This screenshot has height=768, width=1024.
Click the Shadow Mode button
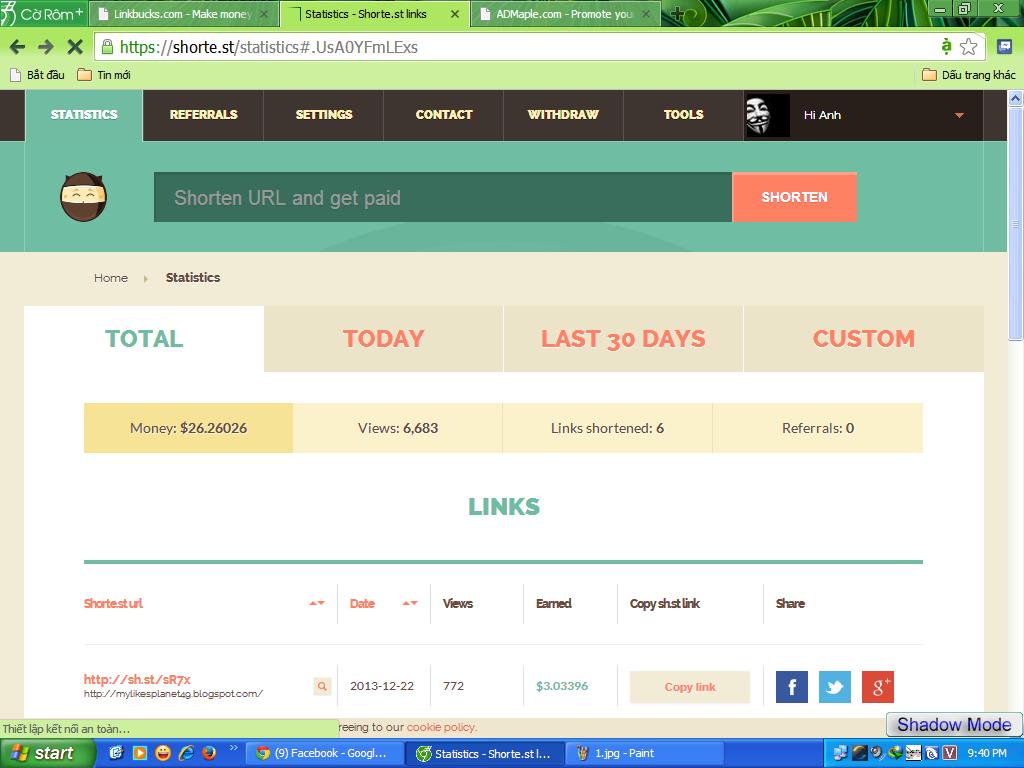(954, 724)
